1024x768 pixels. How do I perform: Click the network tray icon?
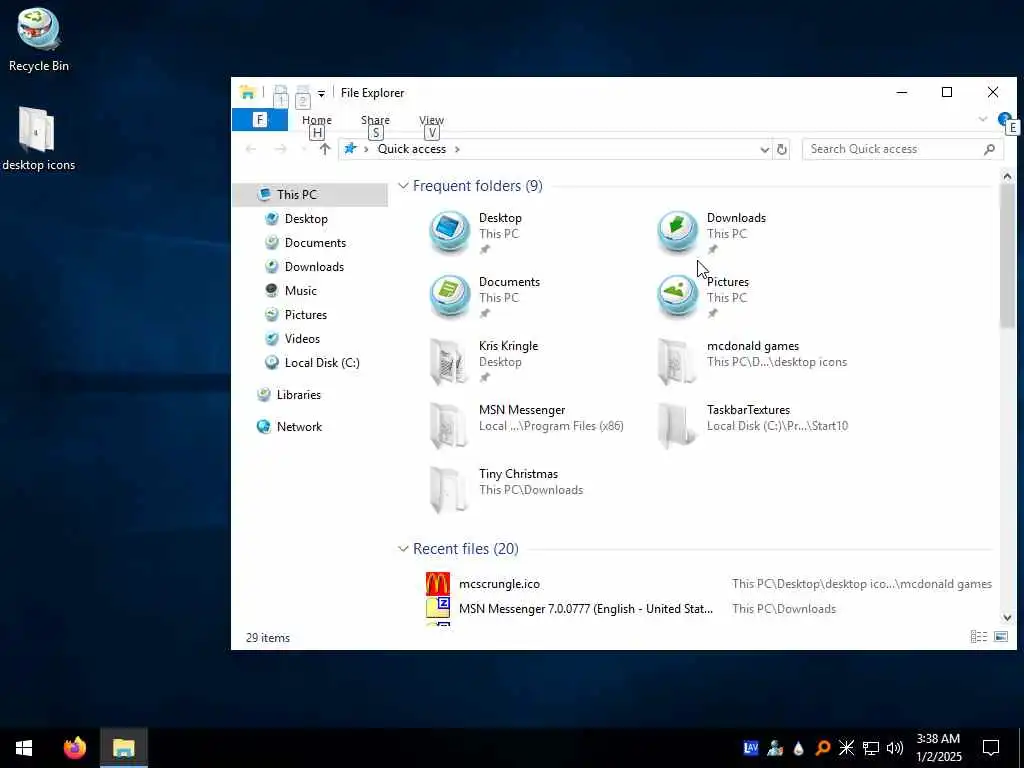pyautogui.click(x=871, y=748)
